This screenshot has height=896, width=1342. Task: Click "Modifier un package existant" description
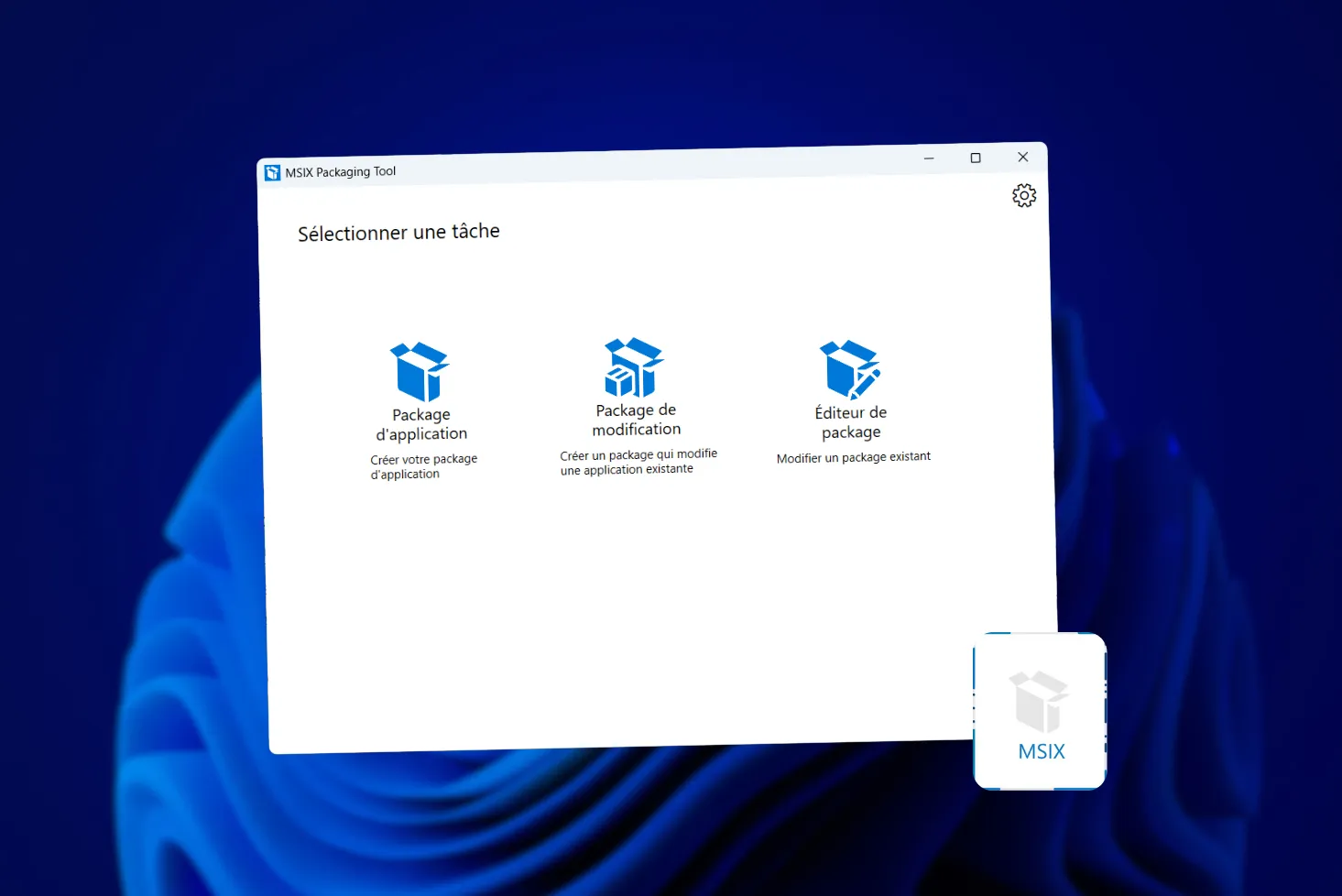point(854,457)
